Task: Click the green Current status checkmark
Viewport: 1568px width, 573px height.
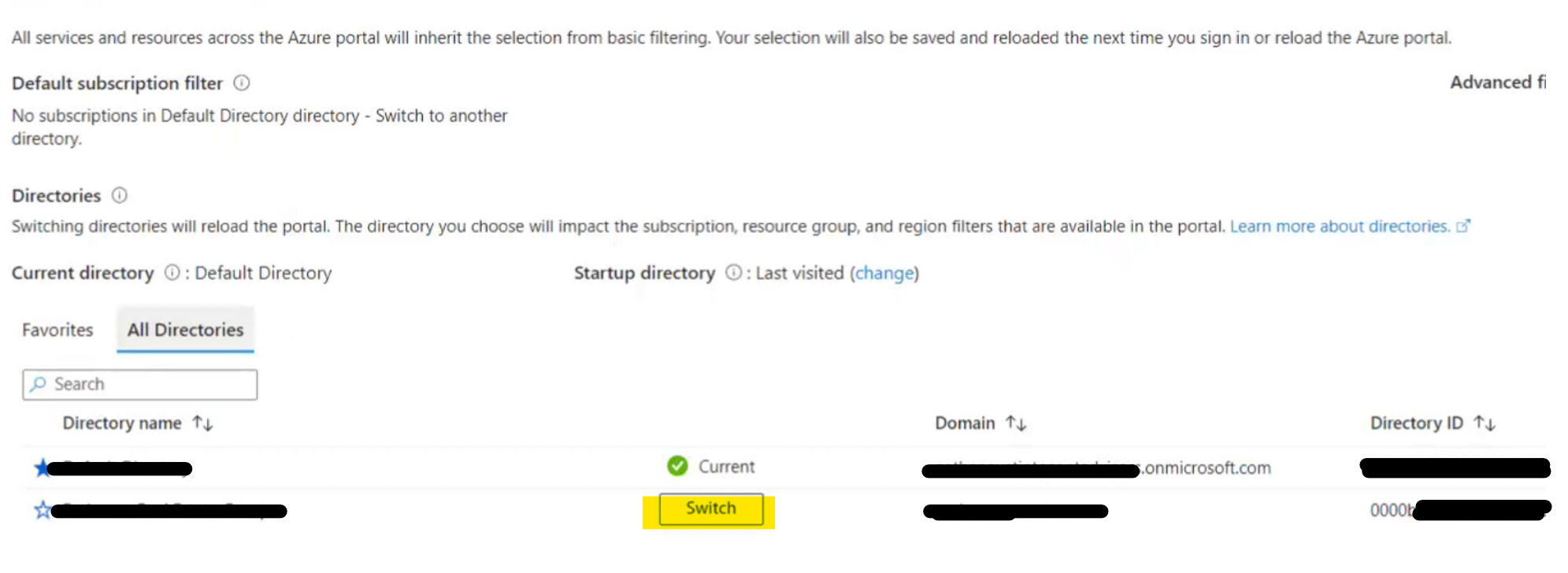Action: tap(677, 466)
